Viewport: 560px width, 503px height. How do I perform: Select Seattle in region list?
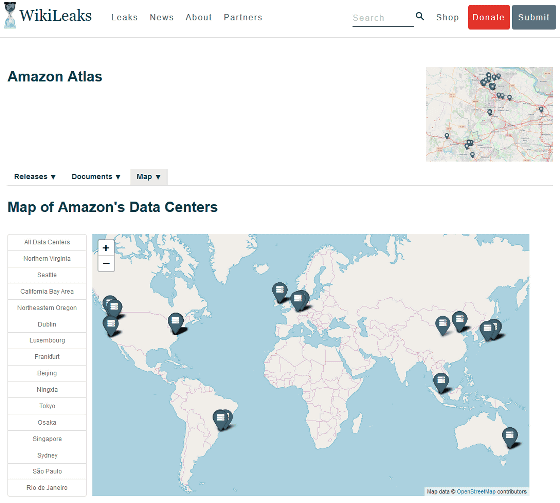[x=47, y=275]
